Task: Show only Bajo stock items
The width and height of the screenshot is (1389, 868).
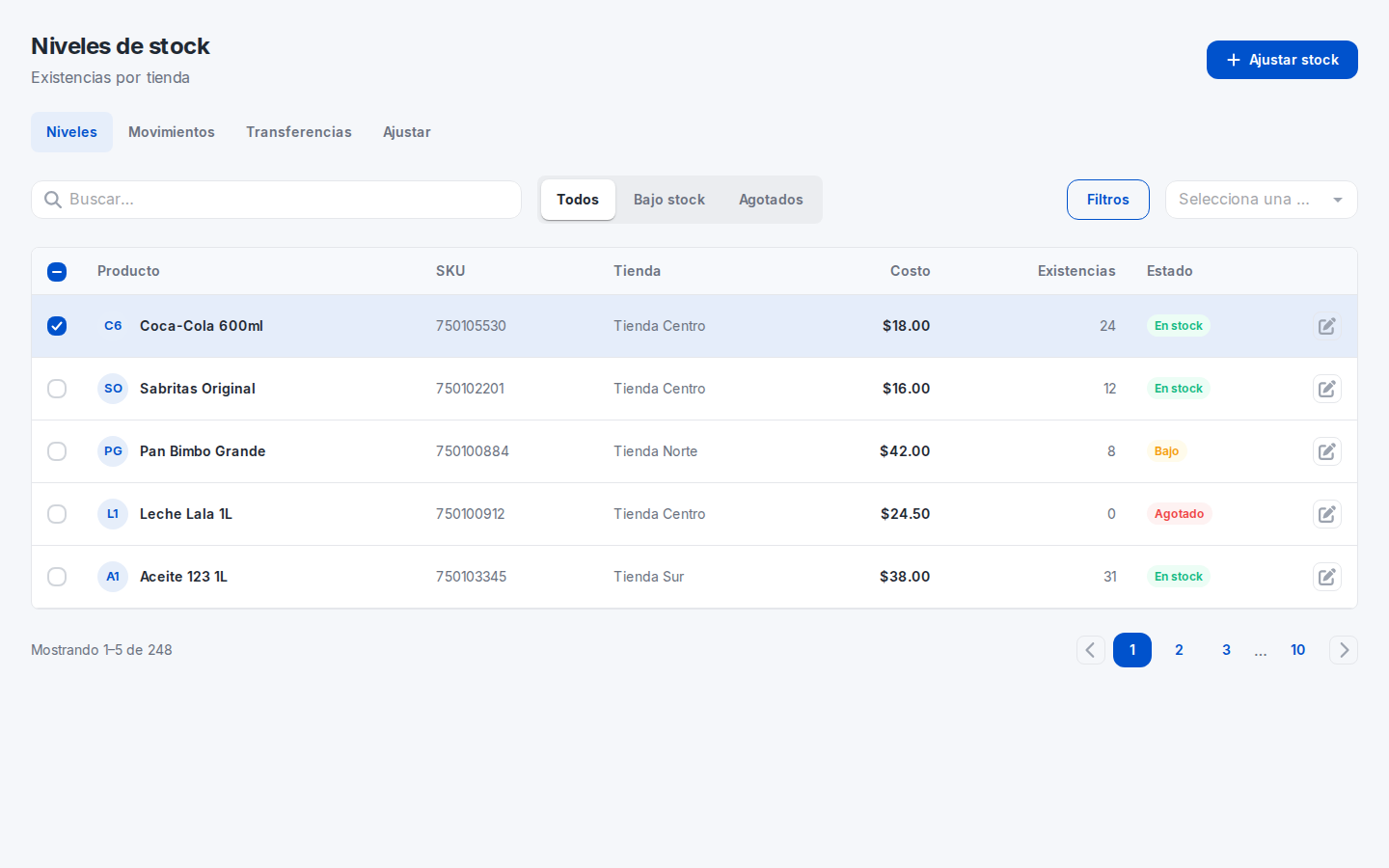Action: click(669, 200)
